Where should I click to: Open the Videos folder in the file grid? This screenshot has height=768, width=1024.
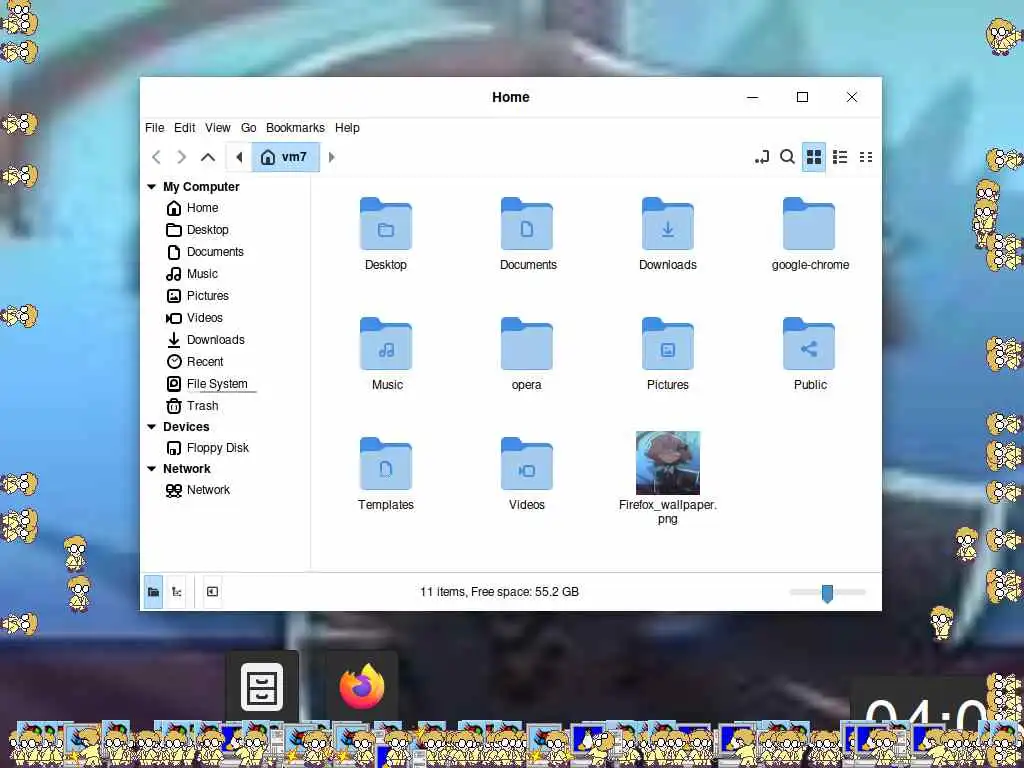click(x=526, y=464)
